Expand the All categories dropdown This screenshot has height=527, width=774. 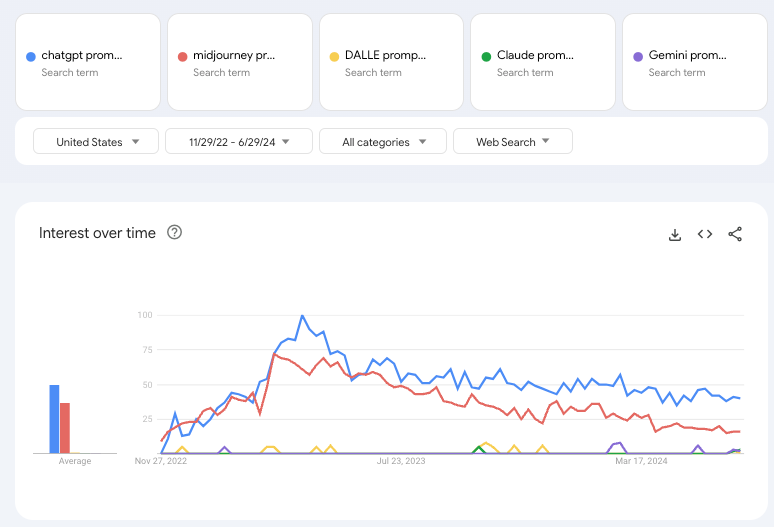coord(383,142)
